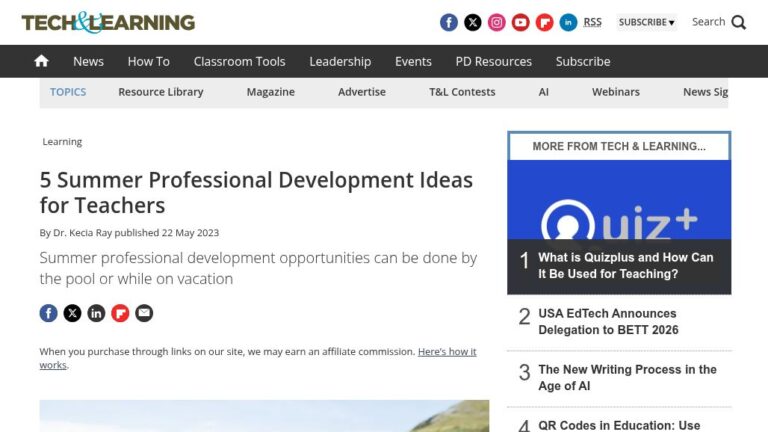Go to home via house icon
This screenshot has width=768, height=432.
pos(42,61)
